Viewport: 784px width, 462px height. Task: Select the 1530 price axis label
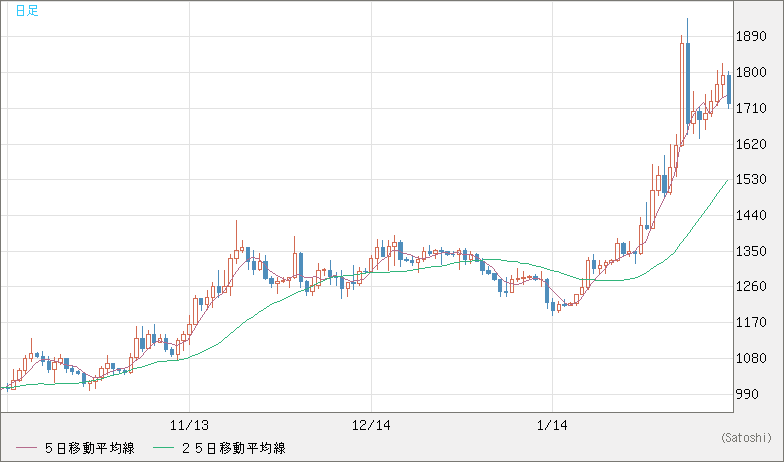point(751,180)
